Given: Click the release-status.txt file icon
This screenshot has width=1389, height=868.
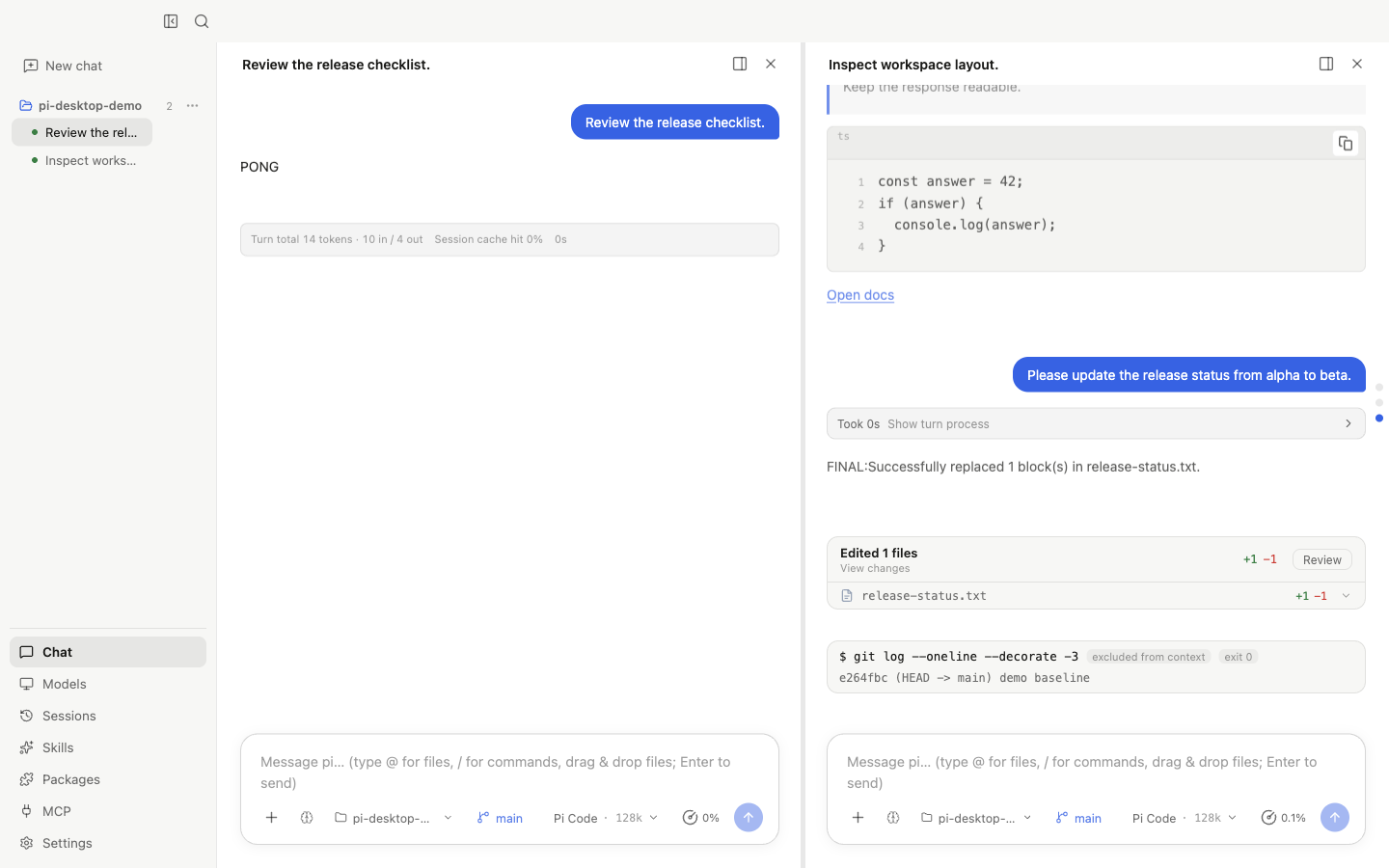Looking at the screenshot, I should point(847,596).
